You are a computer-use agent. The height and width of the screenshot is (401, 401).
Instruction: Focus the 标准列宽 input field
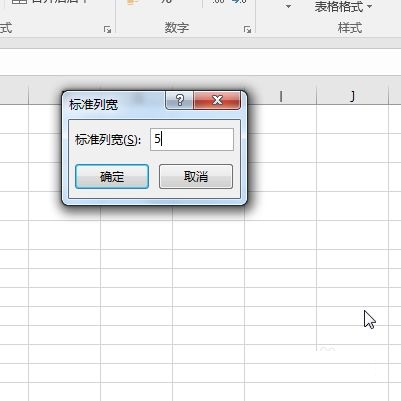[x=192, y=139]
